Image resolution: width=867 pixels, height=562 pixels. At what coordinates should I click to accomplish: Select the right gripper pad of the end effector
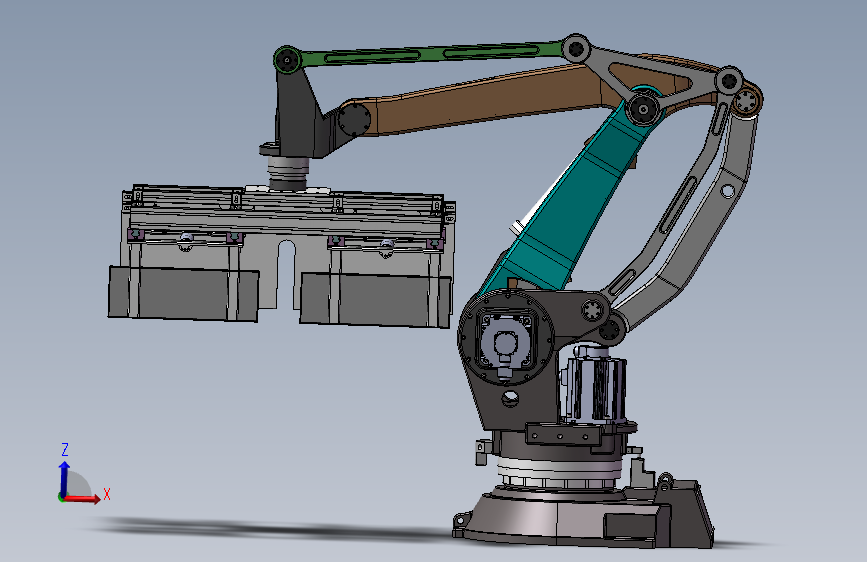point(376,299)
